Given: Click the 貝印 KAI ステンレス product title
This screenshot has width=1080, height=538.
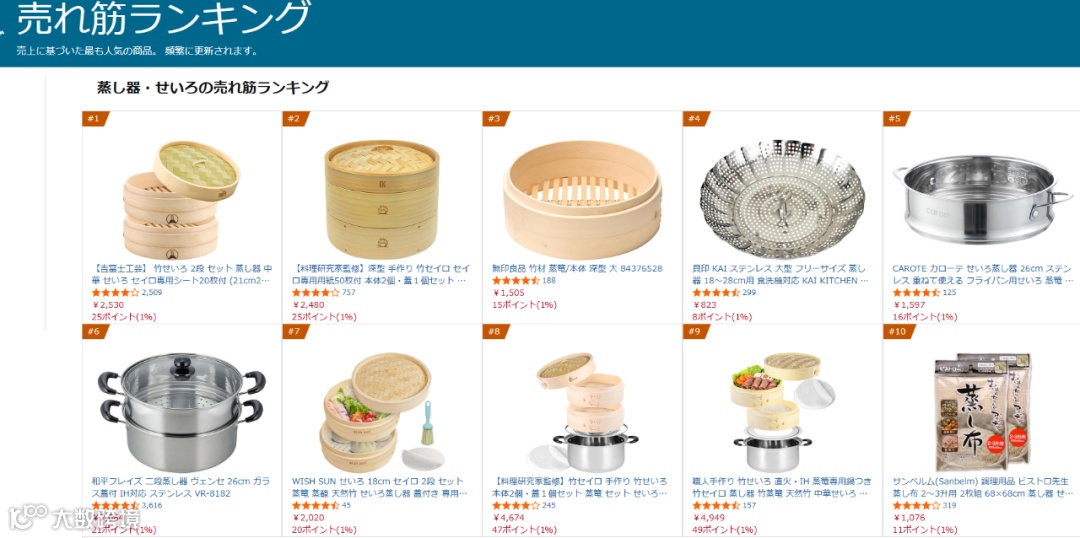Looking at the screenshot, I should tap(780, 274).
